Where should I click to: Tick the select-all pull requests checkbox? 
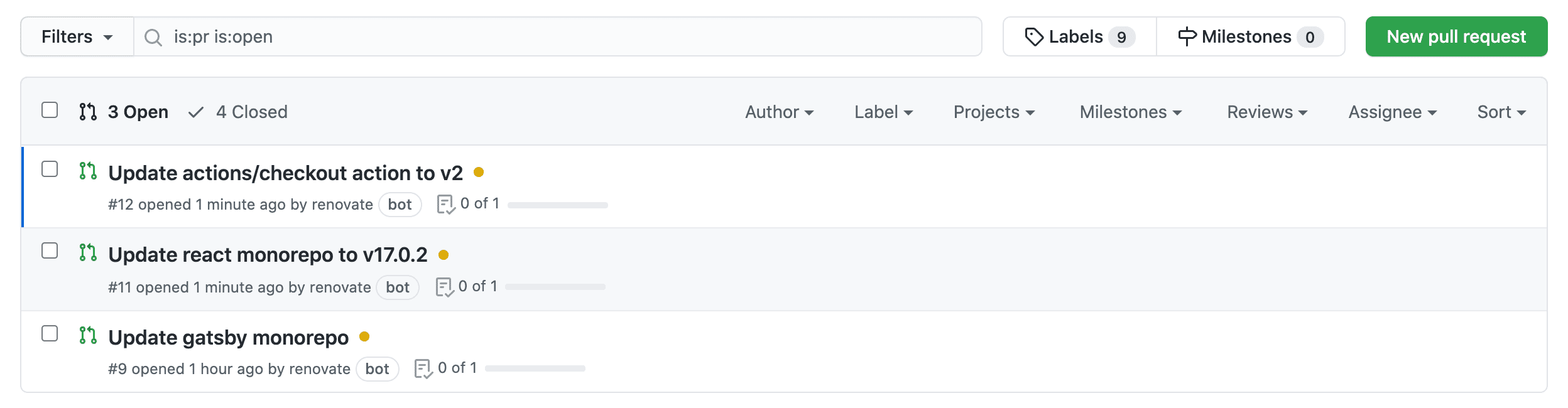50,110
